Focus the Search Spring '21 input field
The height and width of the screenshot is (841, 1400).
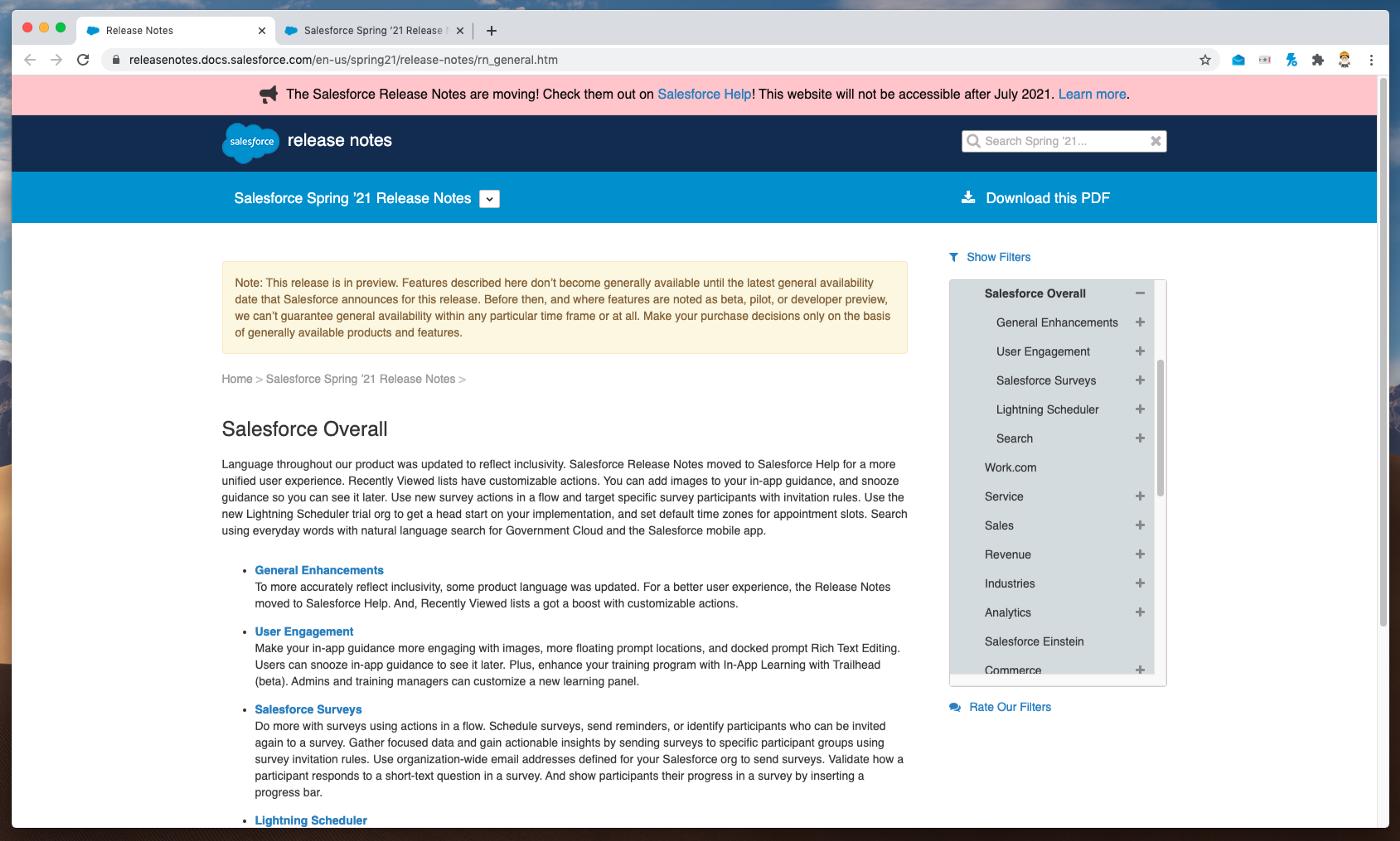(x=1063, y=141)
